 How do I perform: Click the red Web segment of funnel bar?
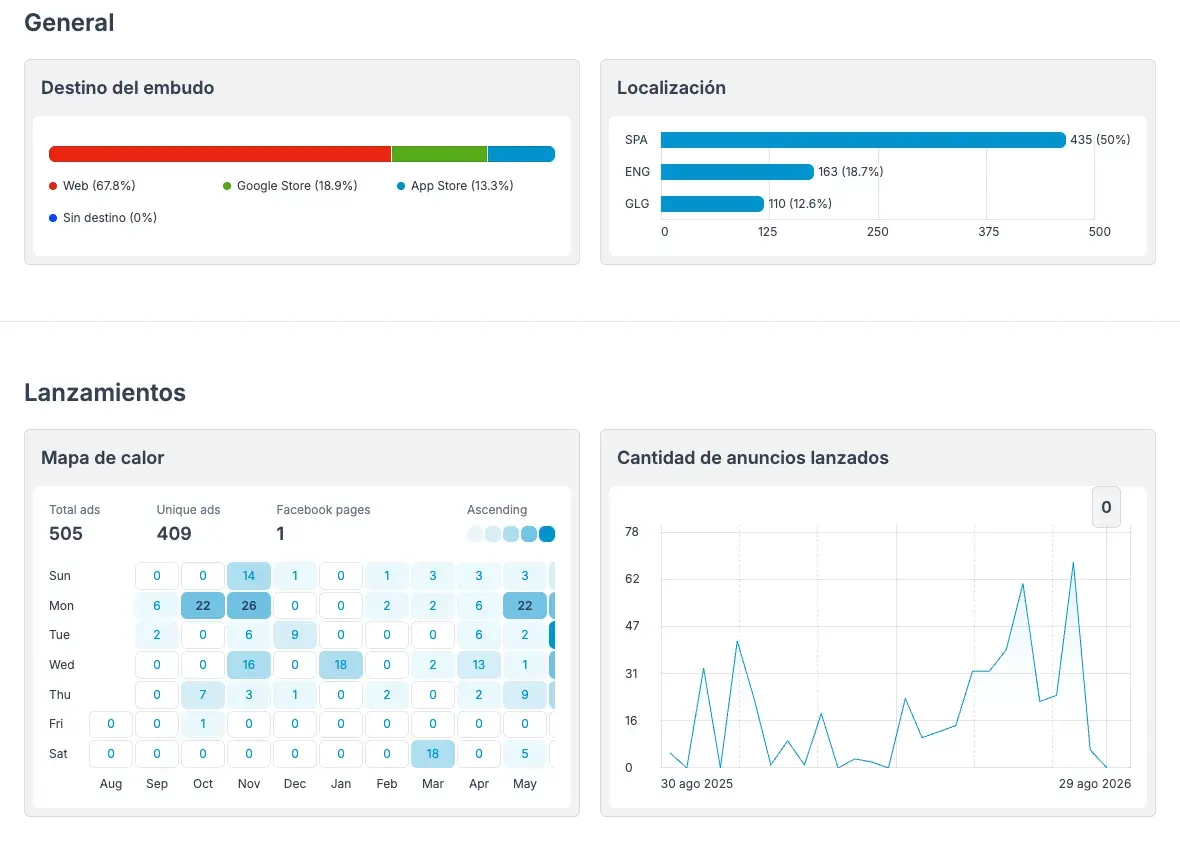click(220, 154)
